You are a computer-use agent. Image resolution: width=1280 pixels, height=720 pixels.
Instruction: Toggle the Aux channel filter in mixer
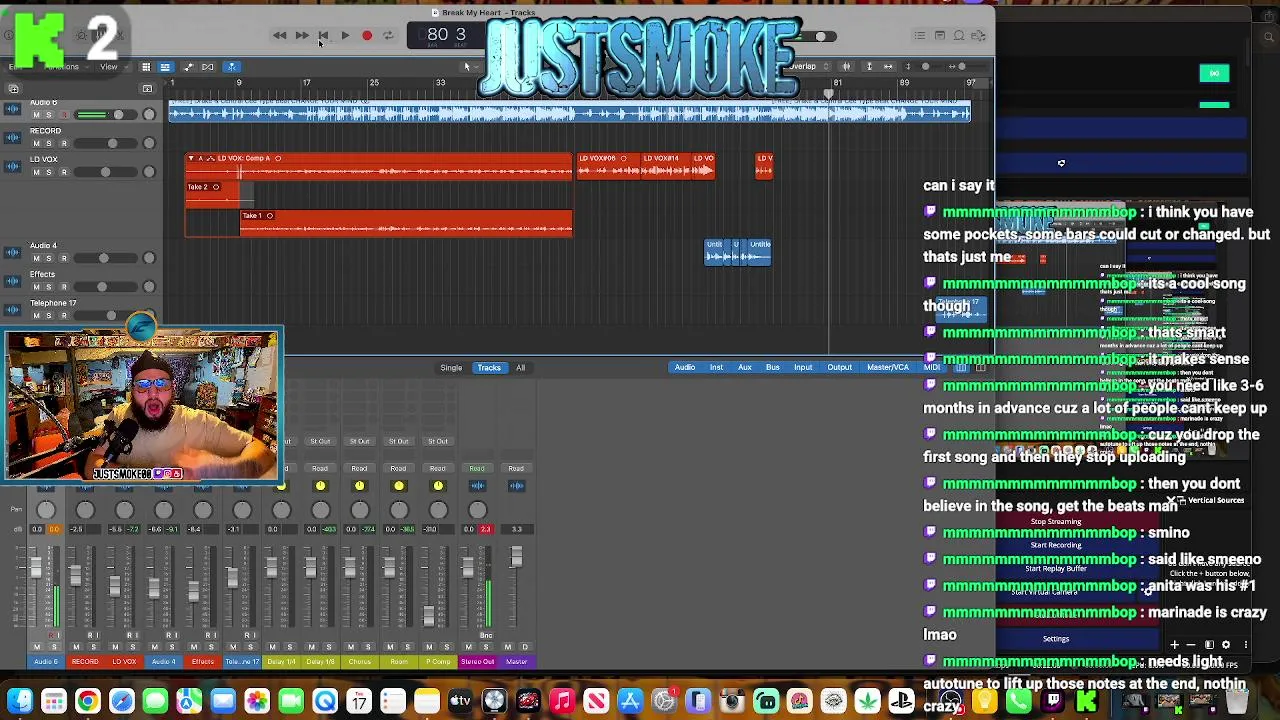[745, 368]
